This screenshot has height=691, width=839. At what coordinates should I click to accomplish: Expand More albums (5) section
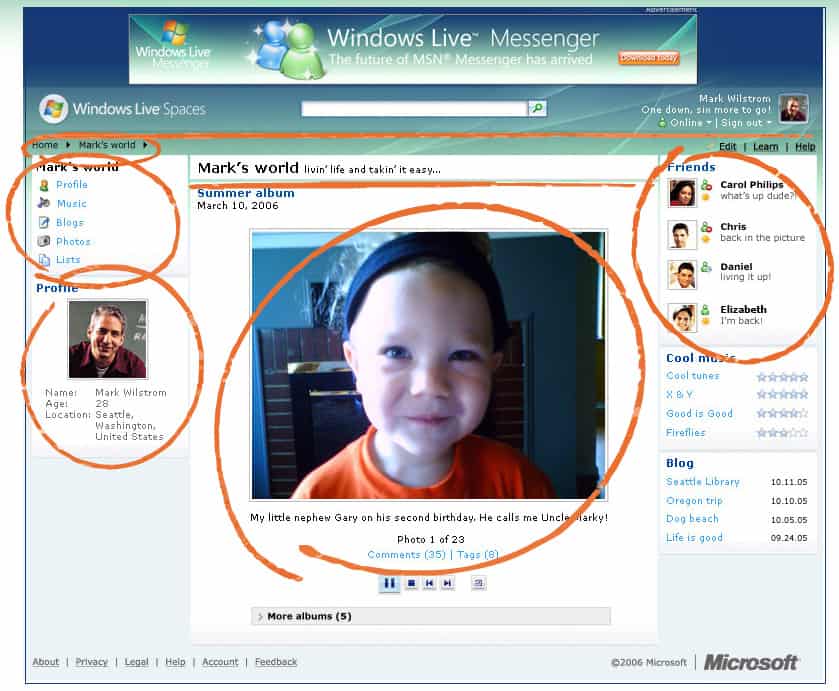[431, 616]
